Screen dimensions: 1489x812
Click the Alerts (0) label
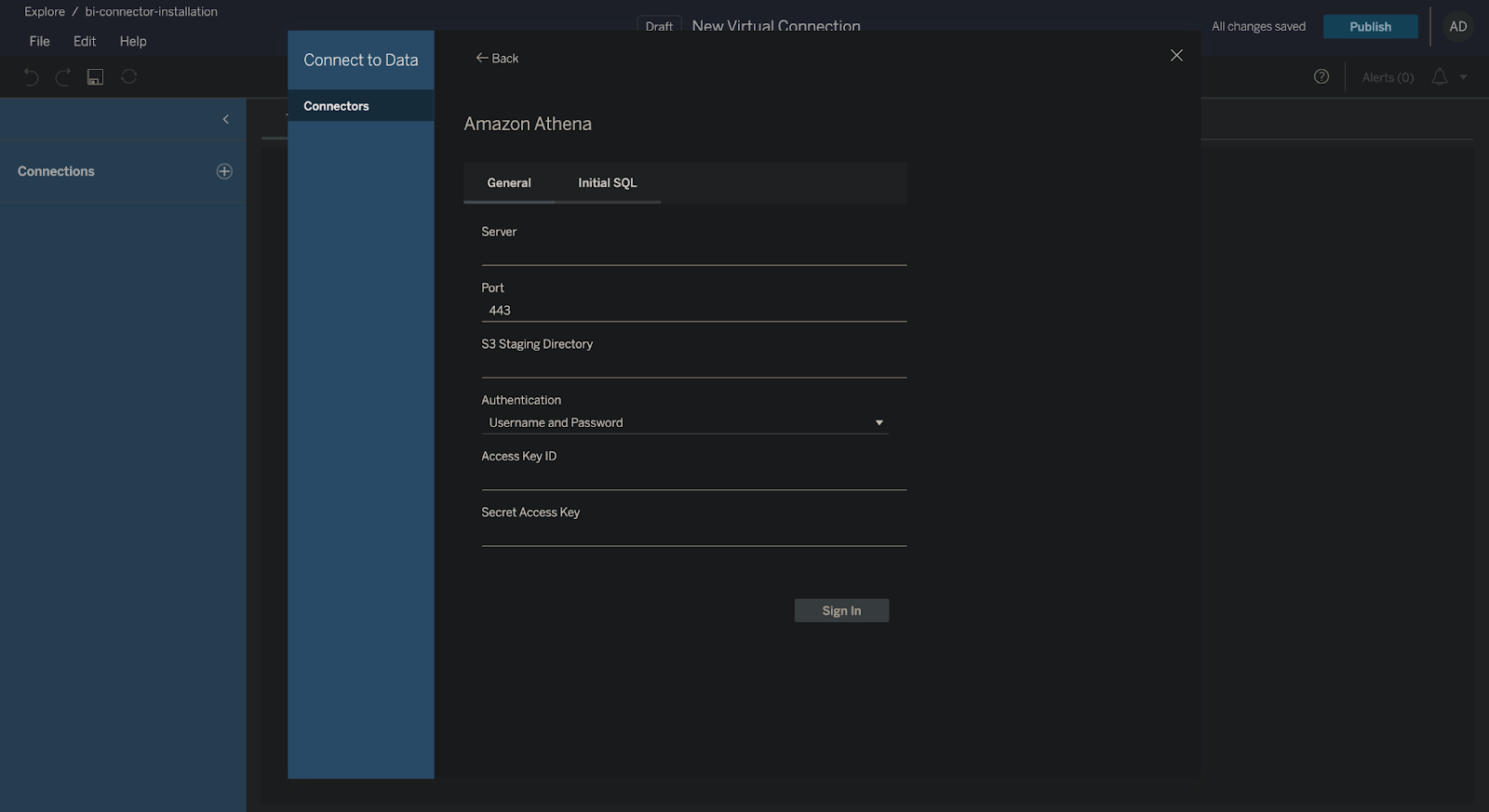[1388, 77]
